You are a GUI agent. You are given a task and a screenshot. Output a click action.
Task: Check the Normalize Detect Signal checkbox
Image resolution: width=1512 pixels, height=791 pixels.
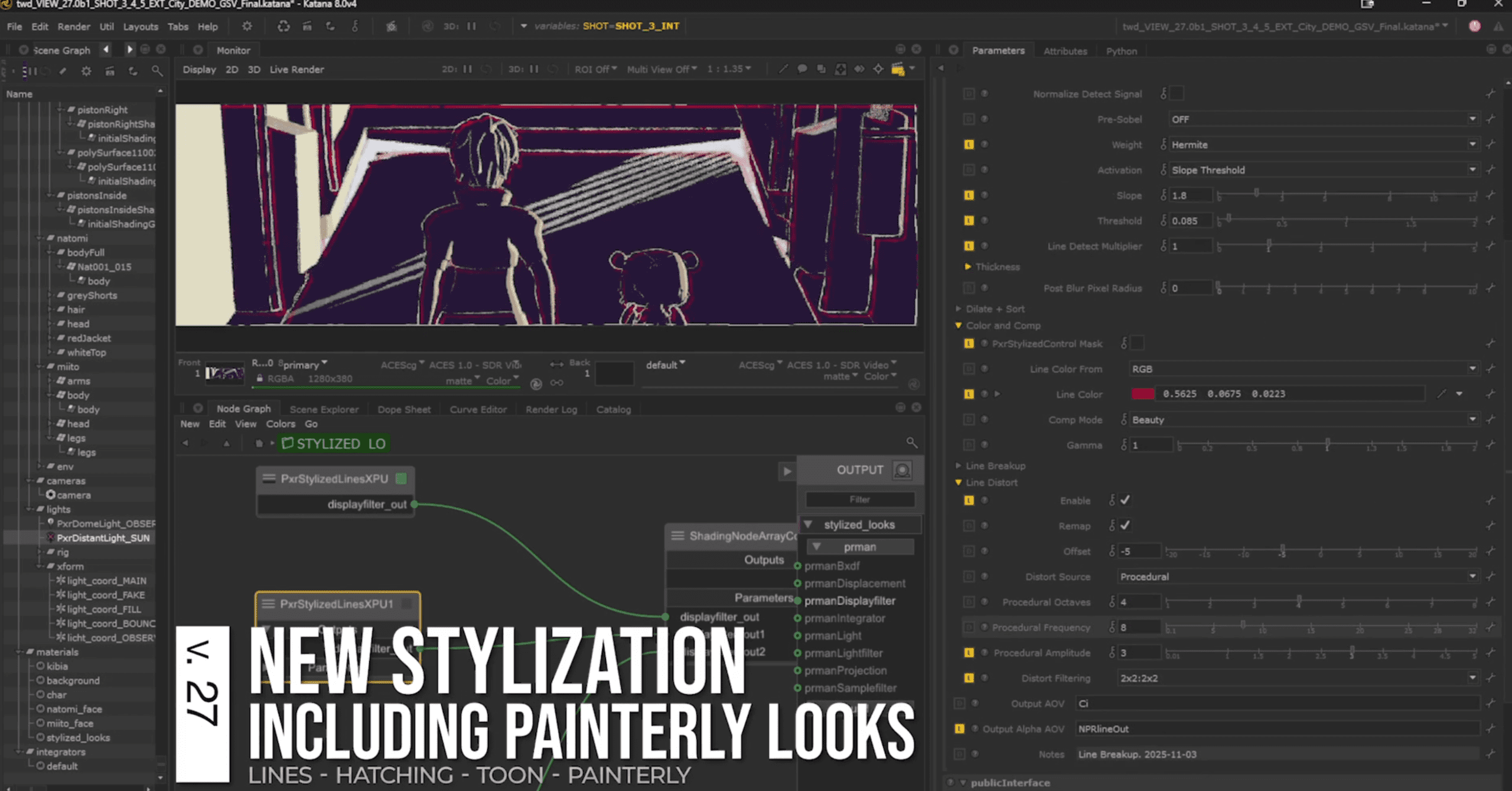1177,93
